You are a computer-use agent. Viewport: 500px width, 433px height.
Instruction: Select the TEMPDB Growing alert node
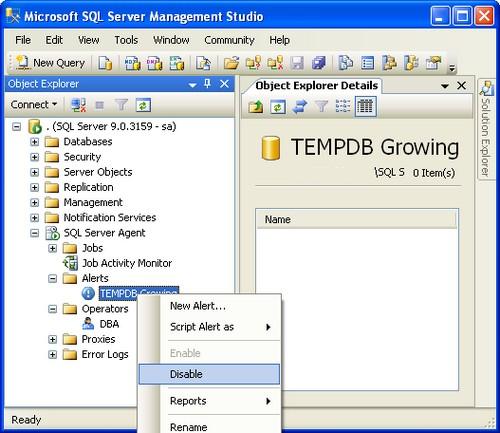click(139, 293)
